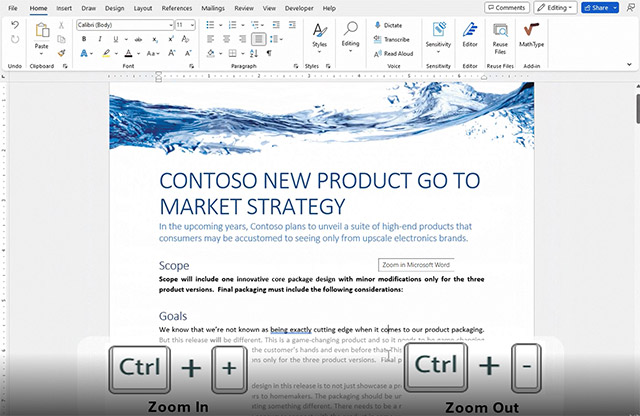Apply subscript formatting
Viewport: 640px width, 416px height.
(155, 39)
